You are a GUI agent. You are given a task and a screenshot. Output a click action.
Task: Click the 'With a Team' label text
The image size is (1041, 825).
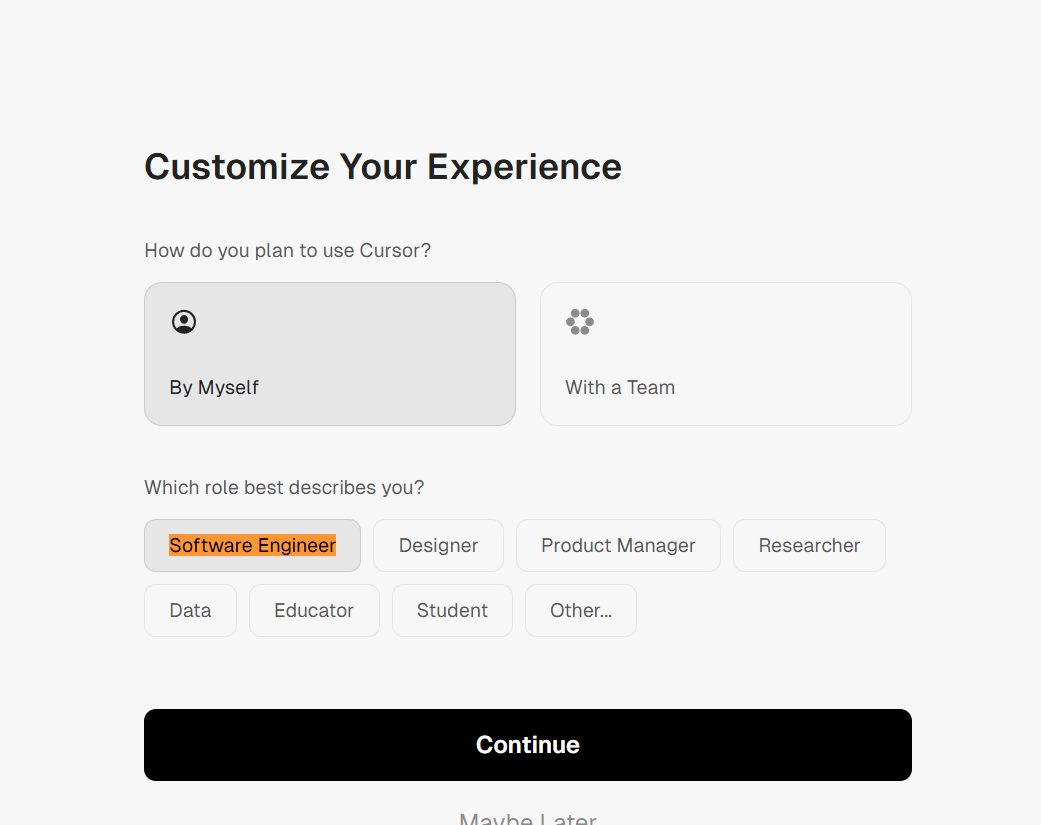(x=620, y=388)
